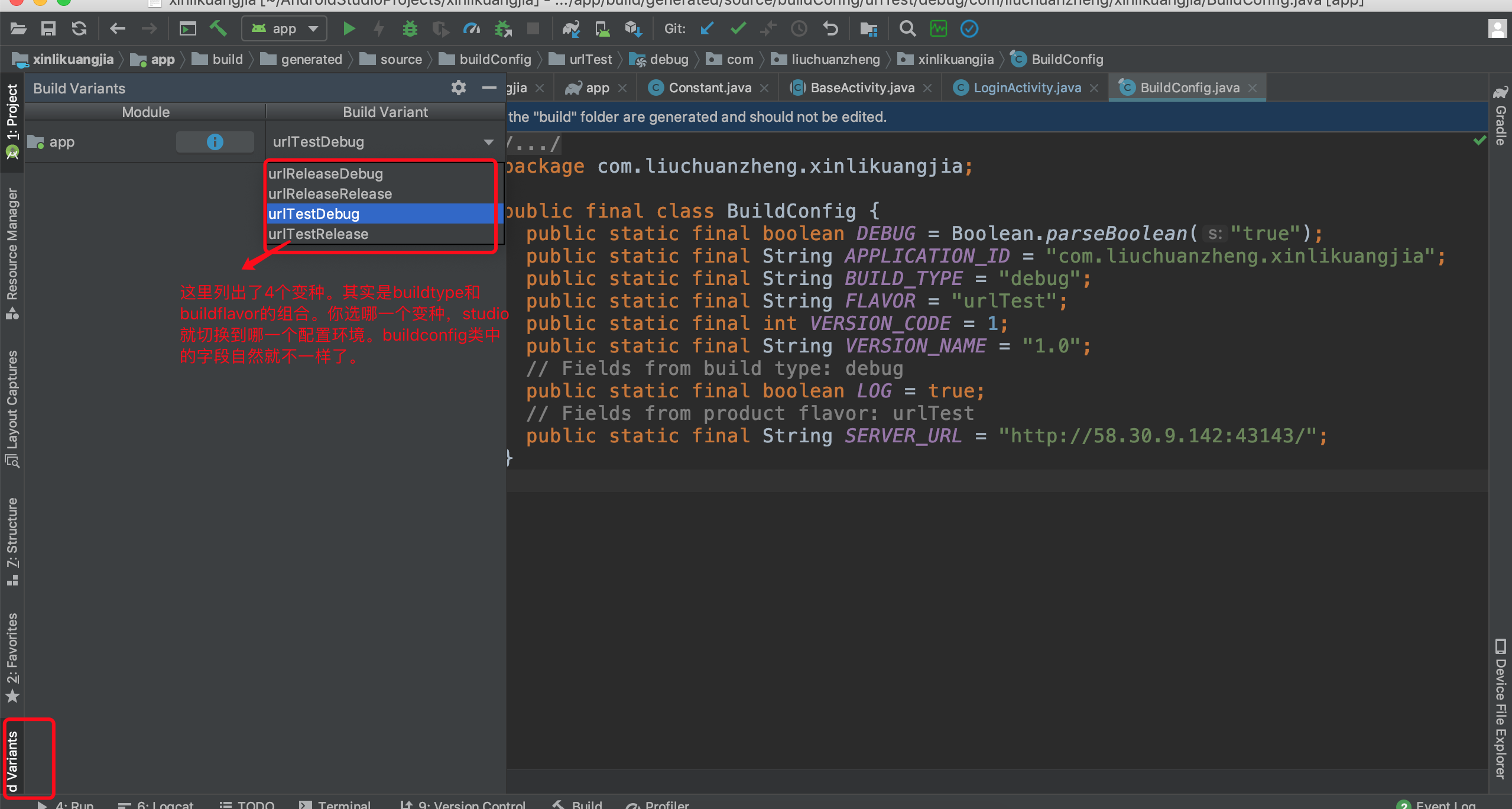Select urlReleaseRelease from variant list
Screen dimensions: 1512x809
click(330, 194)
